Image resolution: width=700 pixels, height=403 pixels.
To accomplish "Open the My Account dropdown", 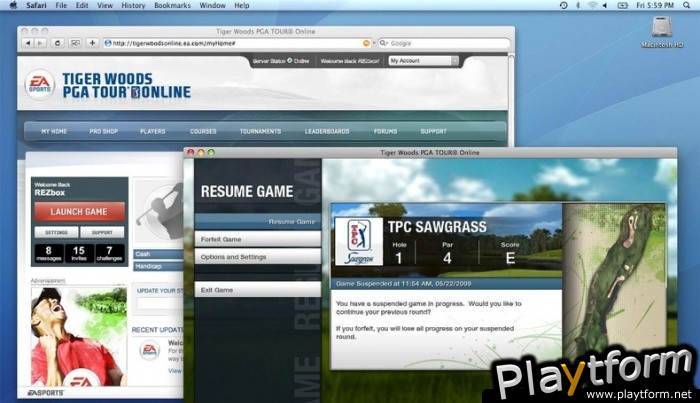I will (423, 61).
